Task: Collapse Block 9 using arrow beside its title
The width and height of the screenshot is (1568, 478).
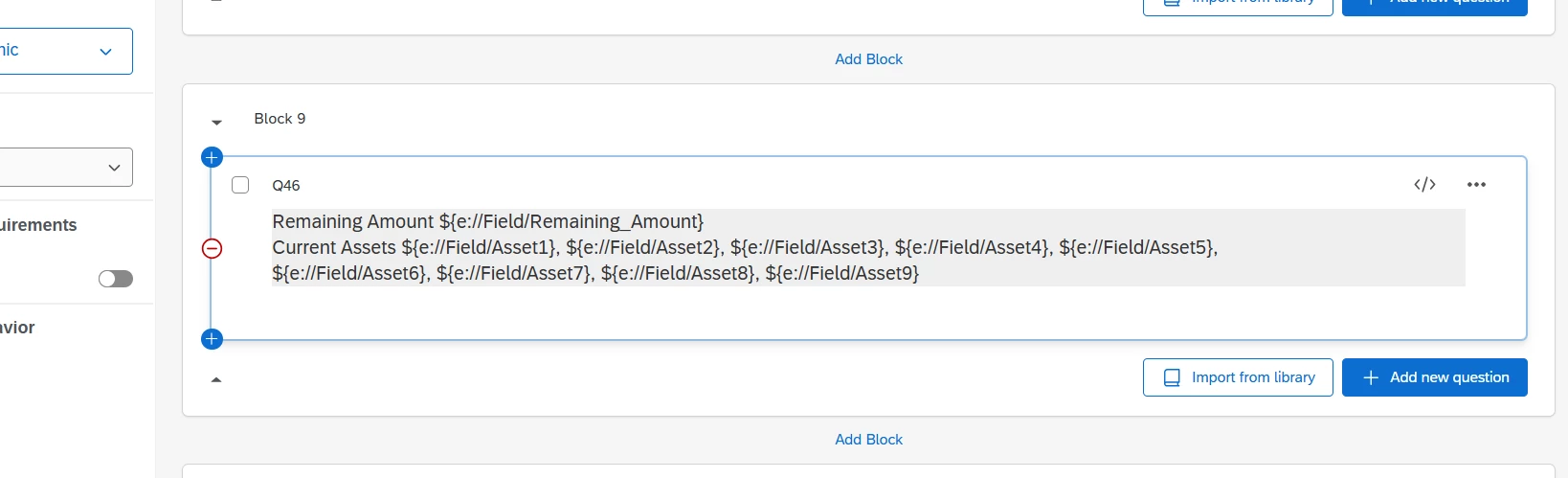Action: click(216, 122)
